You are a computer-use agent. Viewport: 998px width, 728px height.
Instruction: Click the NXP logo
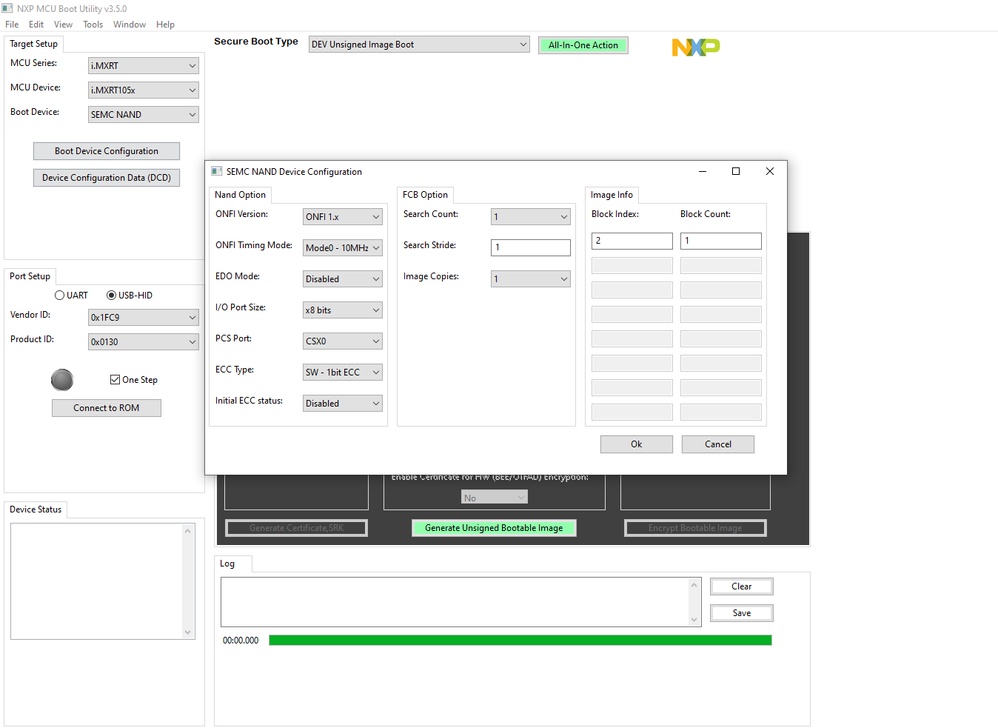tap(696, 46)
